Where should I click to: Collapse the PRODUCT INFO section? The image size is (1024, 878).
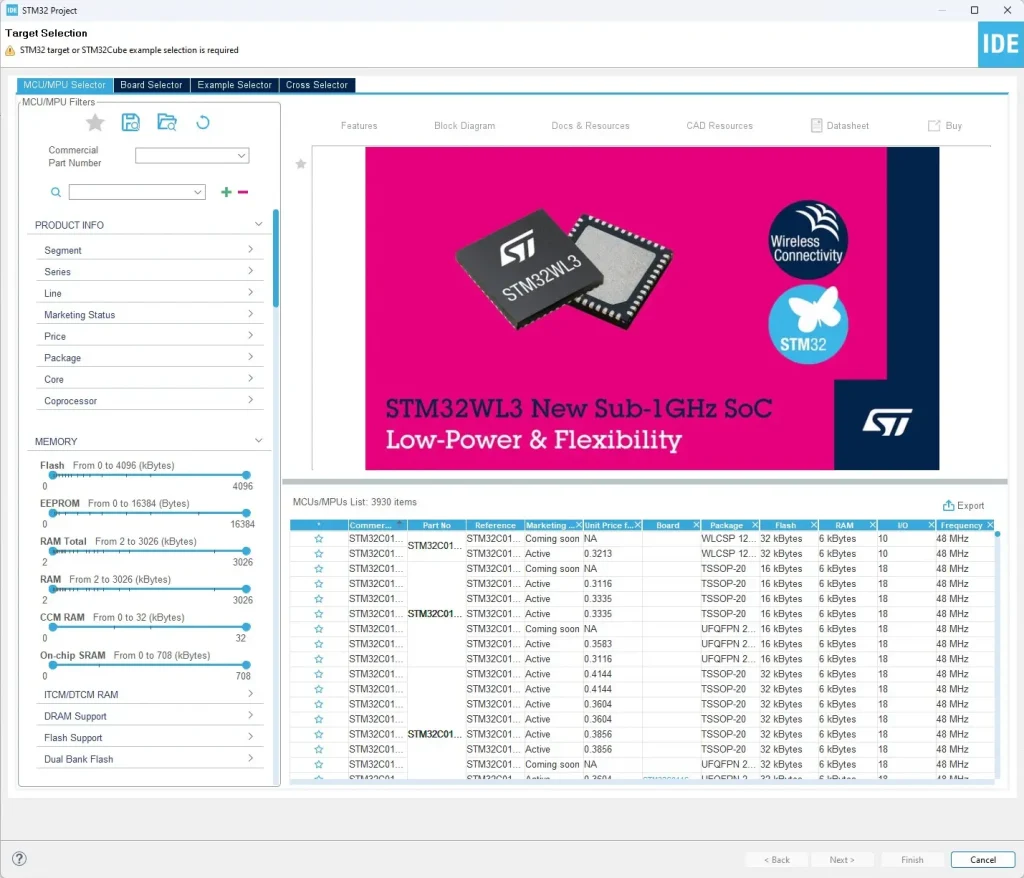pos(258,225)
